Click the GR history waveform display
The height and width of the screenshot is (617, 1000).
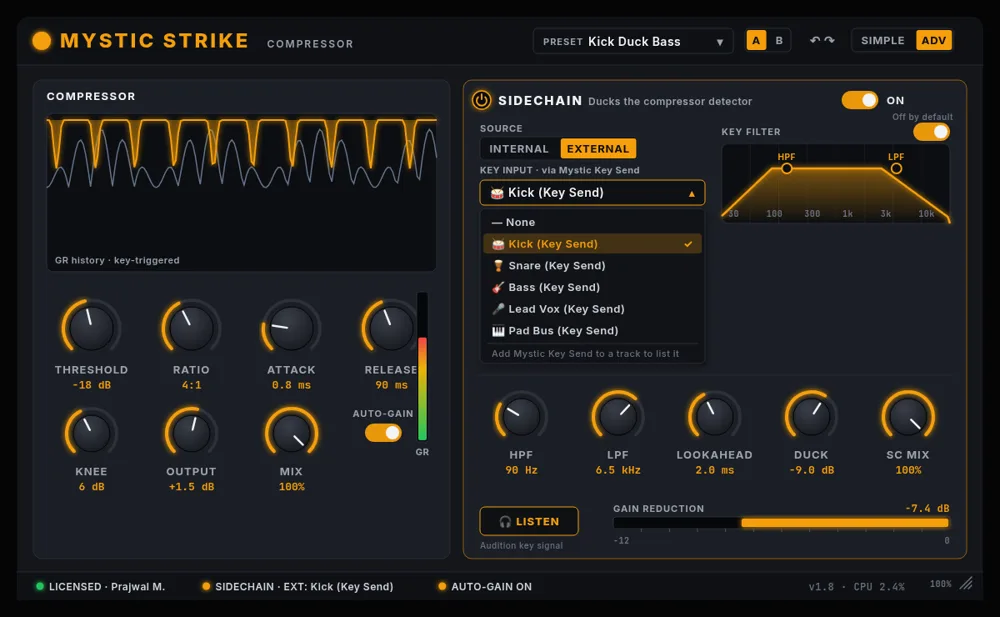pos(242,192)
